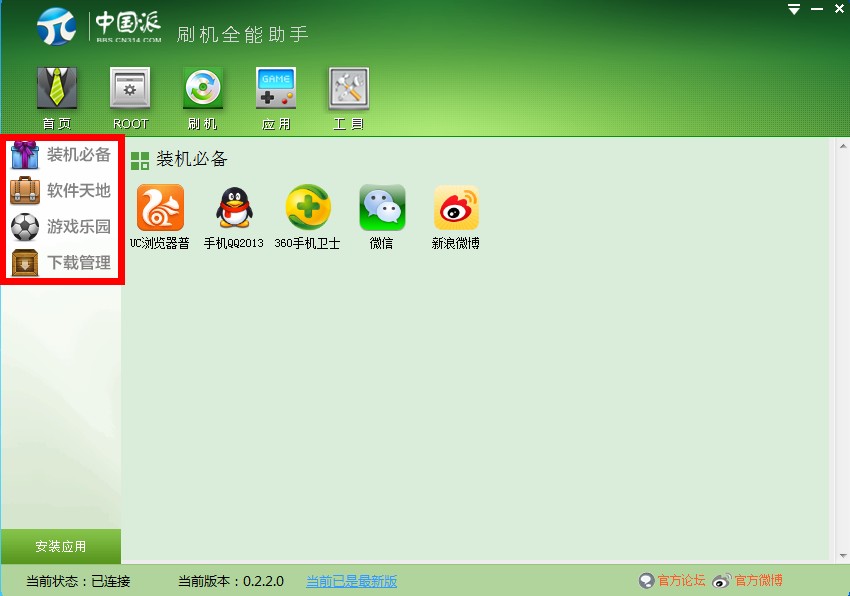Open the 应用 game console icon
The height and width of the screenshot is (596, 850).
pyautogui.click(x=276, y=88)
